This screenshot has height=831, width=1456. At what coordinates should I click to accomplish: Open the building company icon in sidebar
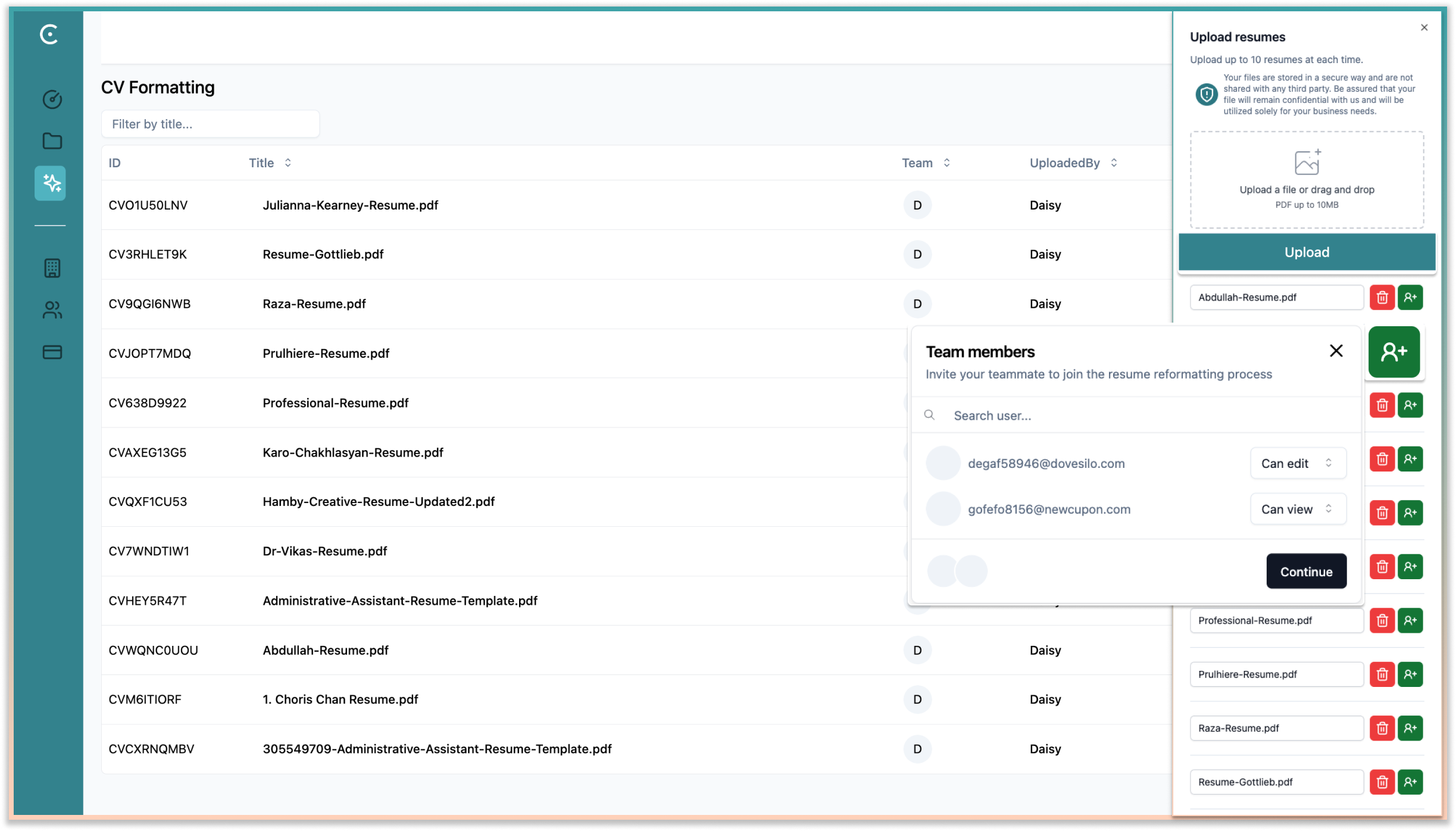52,268
